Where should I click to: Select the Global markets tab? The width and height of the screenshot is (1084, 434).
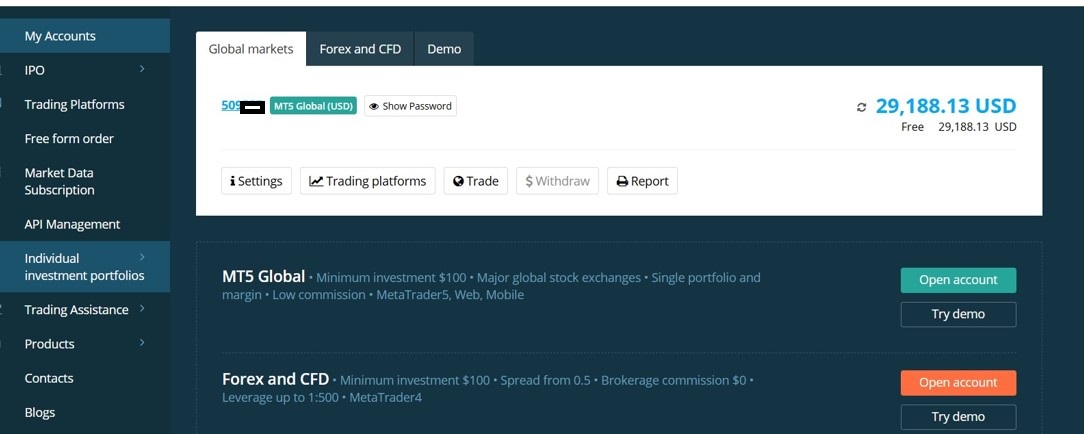coord(251,49)
